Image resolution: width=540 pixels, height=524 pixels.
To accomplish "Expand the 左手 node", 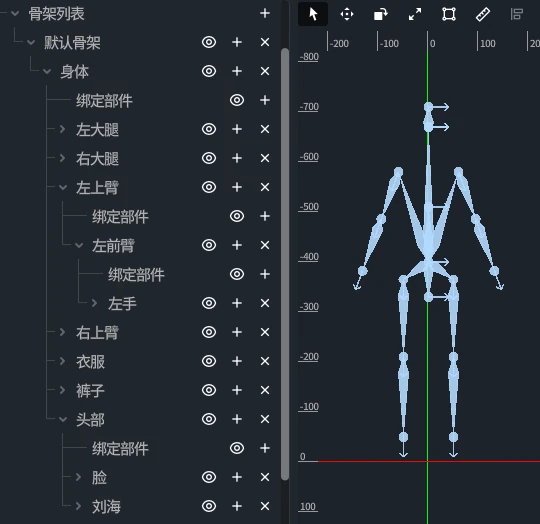I will [x=94, y=303].
